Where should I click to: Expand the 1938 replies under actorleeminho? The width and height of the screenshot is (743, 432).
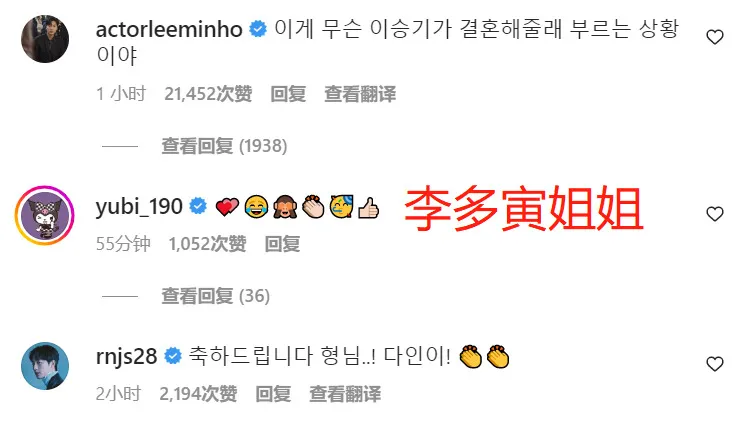224,146
